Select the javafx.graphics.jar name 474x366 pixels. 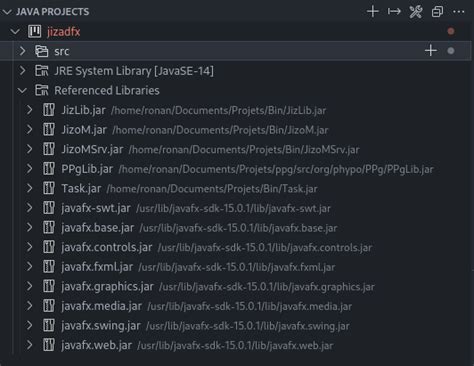[108, 287]
